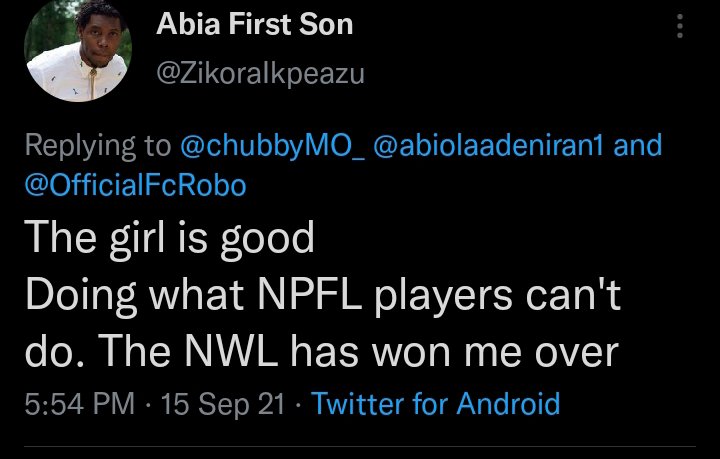Click the "Replying to" label

click(x=98, y=146)
